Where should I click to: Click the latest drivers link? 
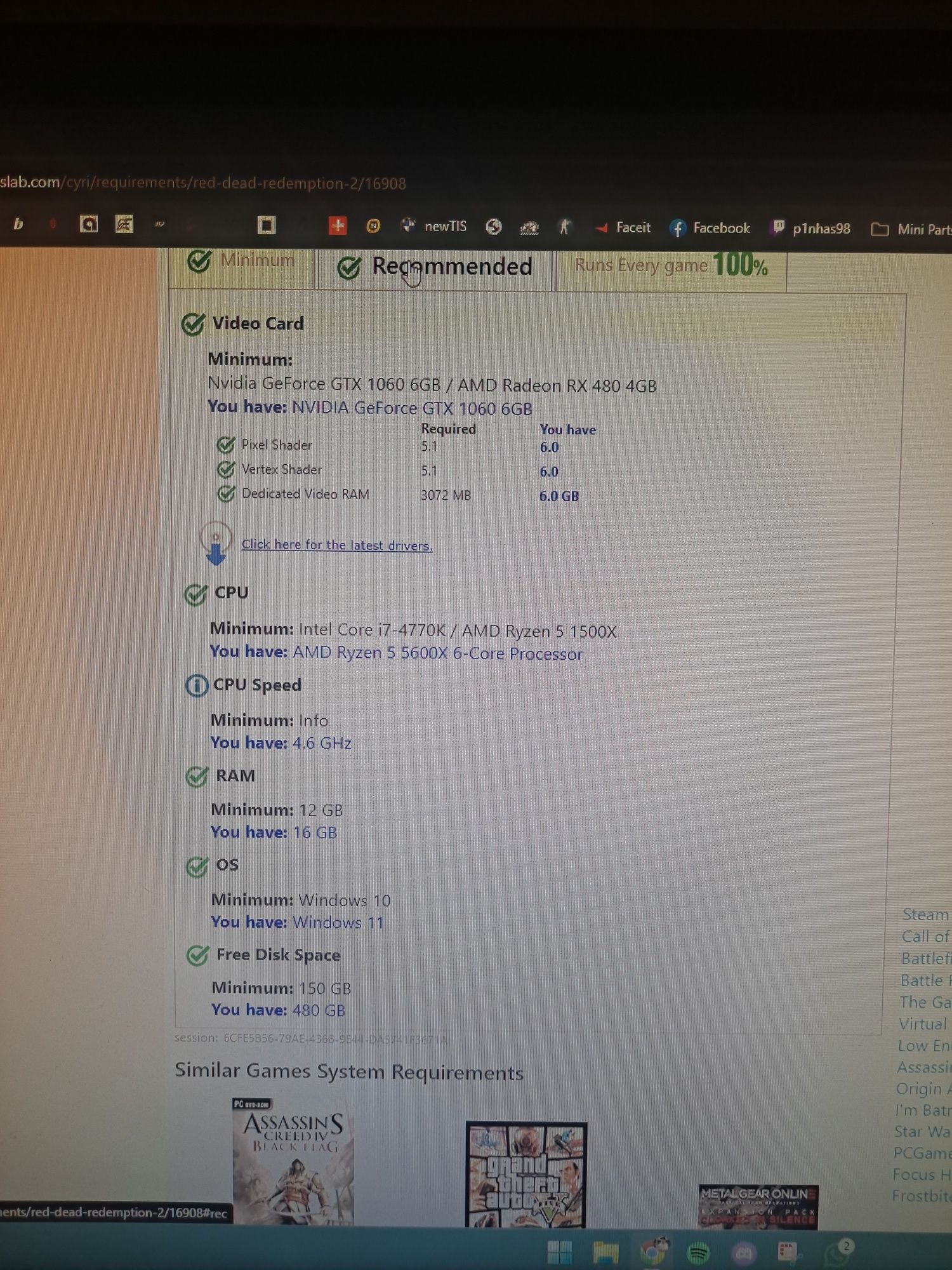pos(337,545)
